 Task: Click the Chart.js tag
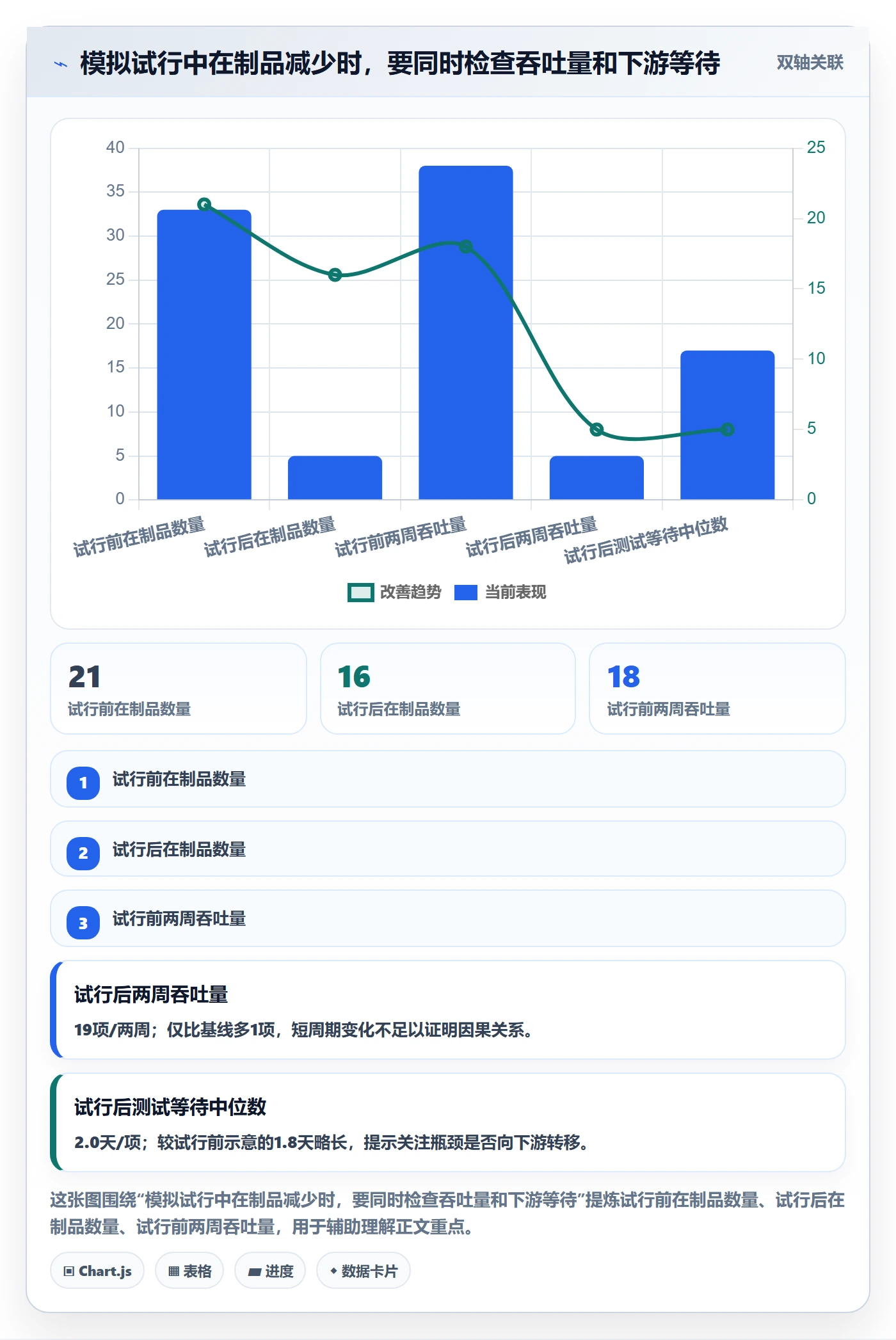pyautogui.click(x=97, y=1271)
